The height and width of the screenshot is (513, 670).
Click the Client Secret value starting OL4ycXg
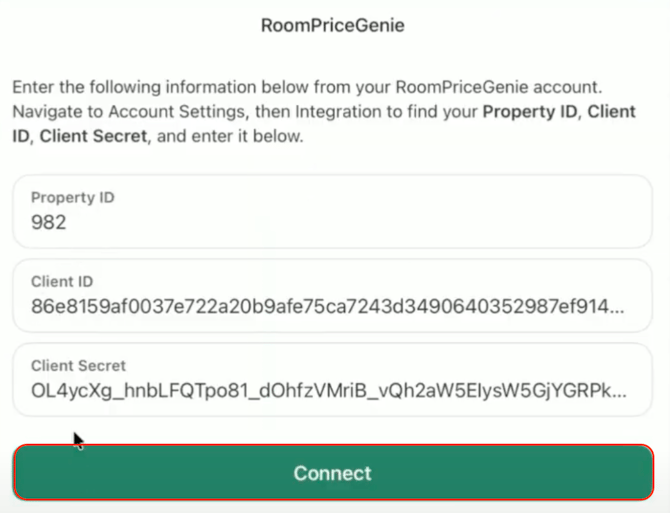(310, 391)
